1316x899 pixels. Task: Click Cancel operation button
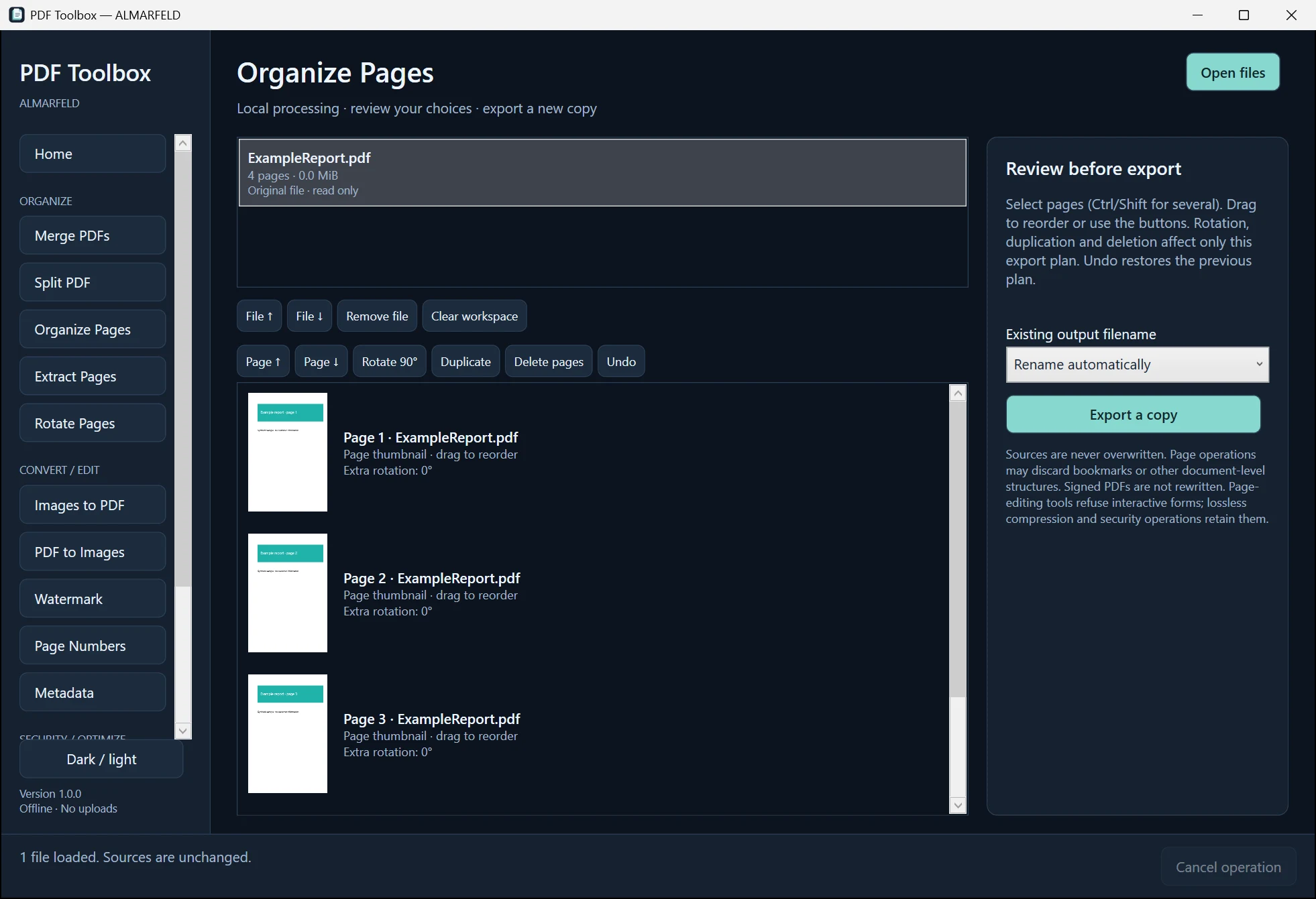(x=1228, y=867)
